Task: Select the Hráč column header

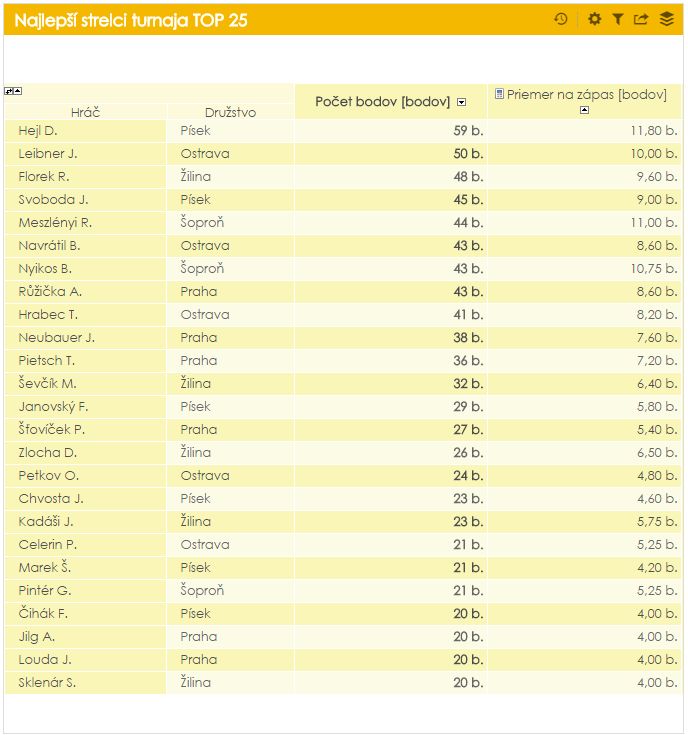Action: tap(85, 112)
